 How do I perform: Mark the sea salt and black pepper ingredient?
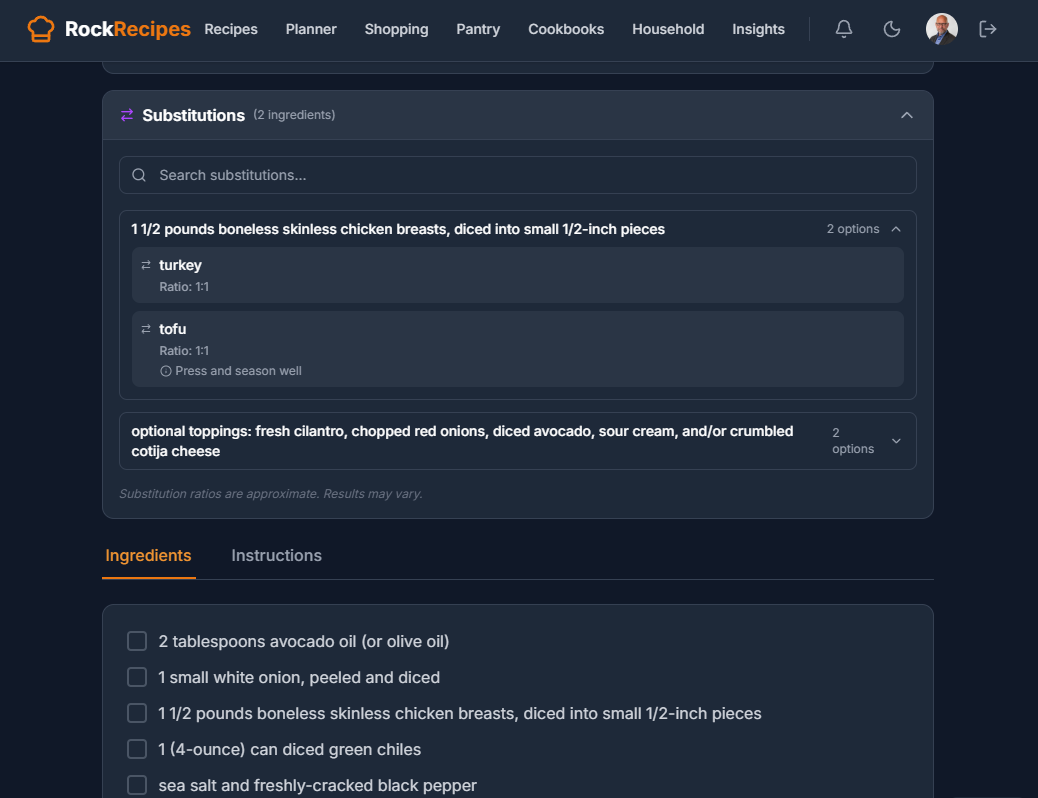137,785
